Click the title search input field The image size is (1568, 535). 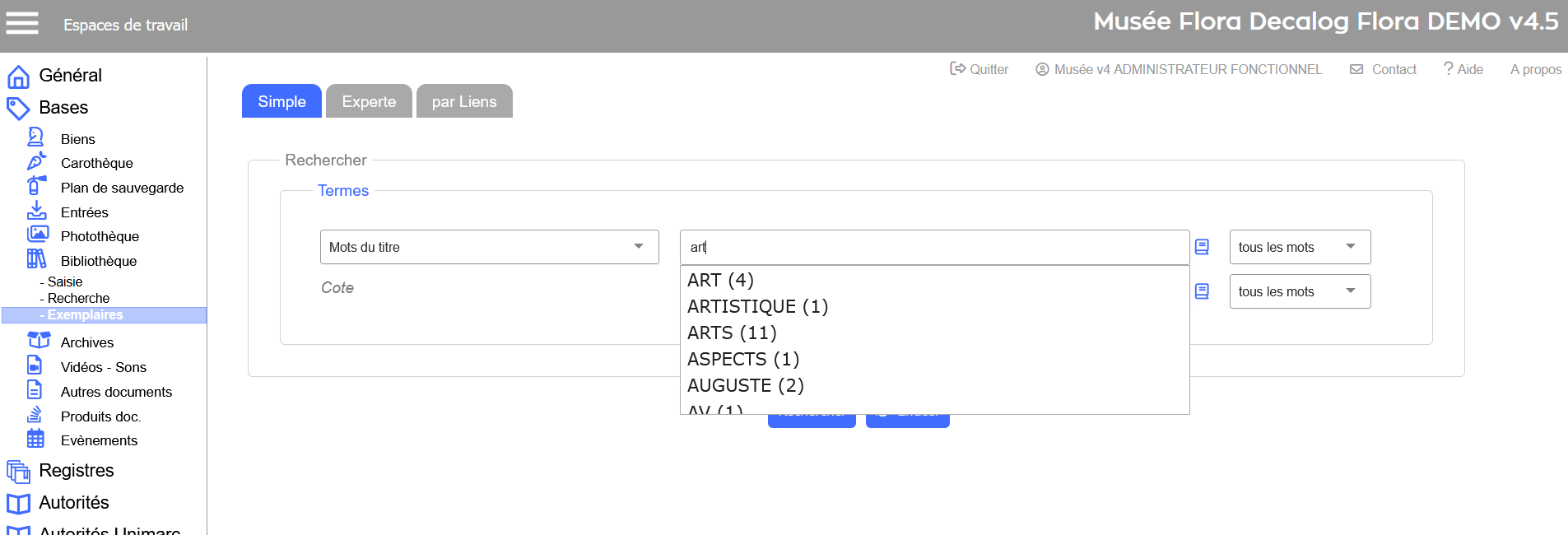[x=934, y=247]
